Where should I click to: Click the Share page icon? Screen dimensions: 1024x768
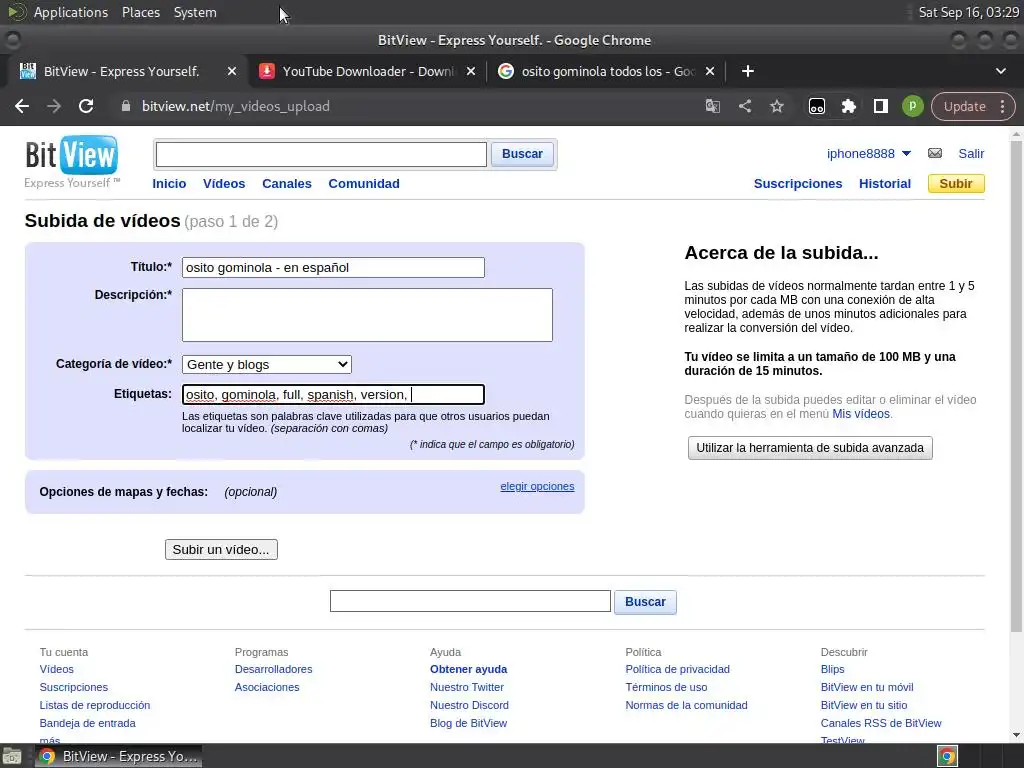point(744,106)
